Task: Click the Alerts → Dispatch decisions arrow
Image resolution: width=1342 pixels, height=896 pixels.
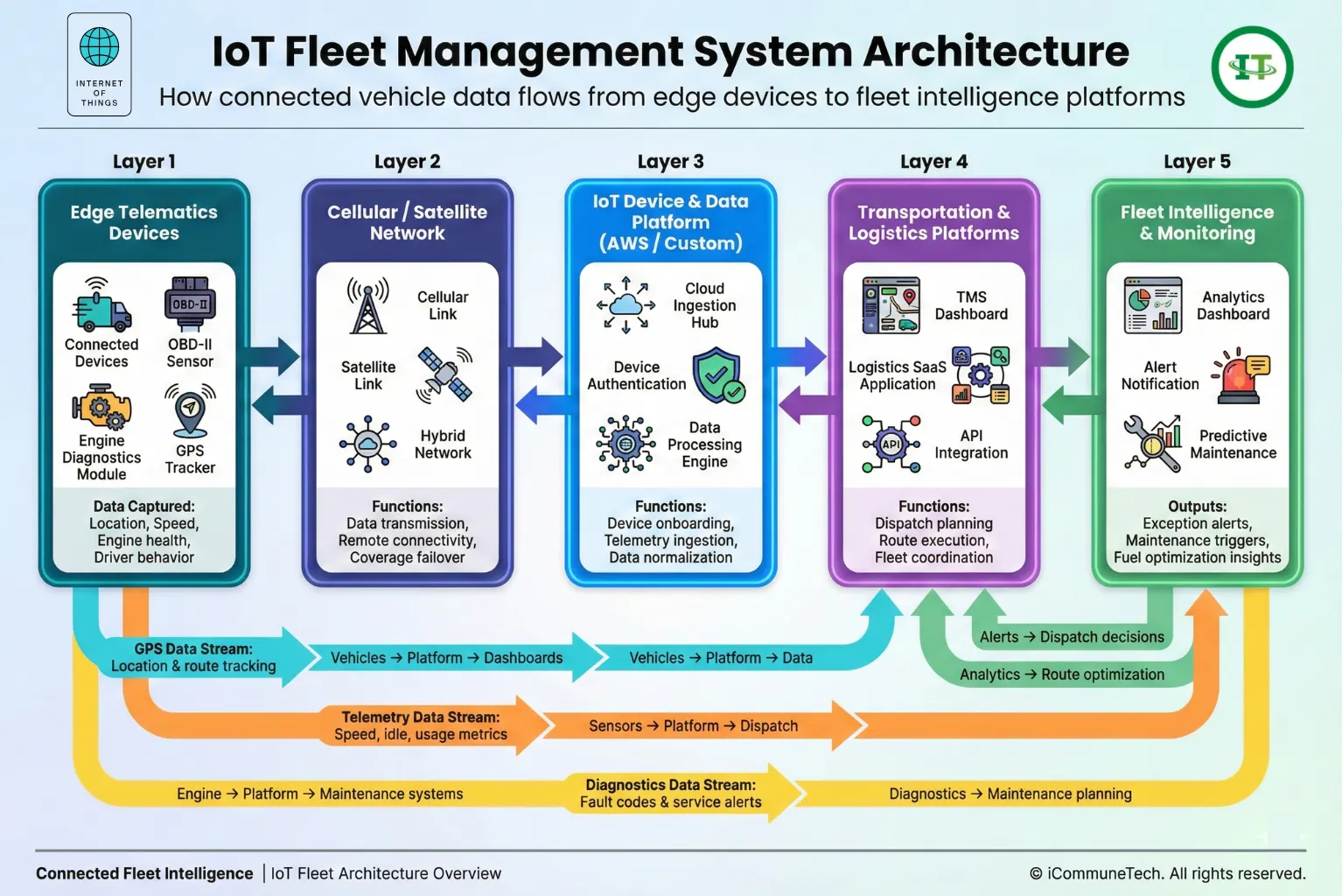Action: click(1072, 637)
